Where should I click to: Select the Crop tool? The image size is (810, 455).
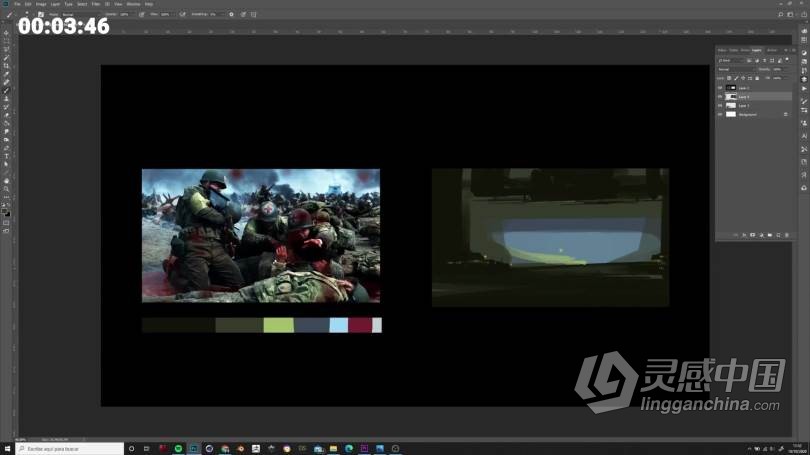point(6,66)
